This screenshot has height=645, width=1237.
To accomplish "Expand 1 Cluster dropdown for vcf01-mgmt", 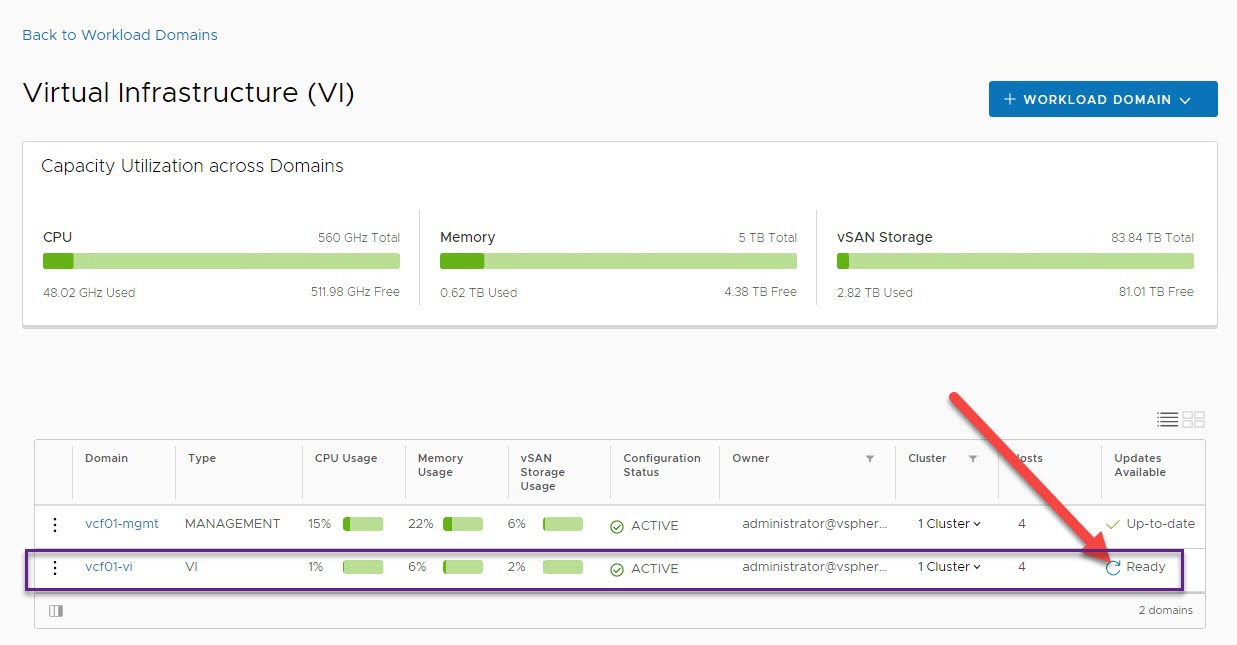I will coord(949,524).
